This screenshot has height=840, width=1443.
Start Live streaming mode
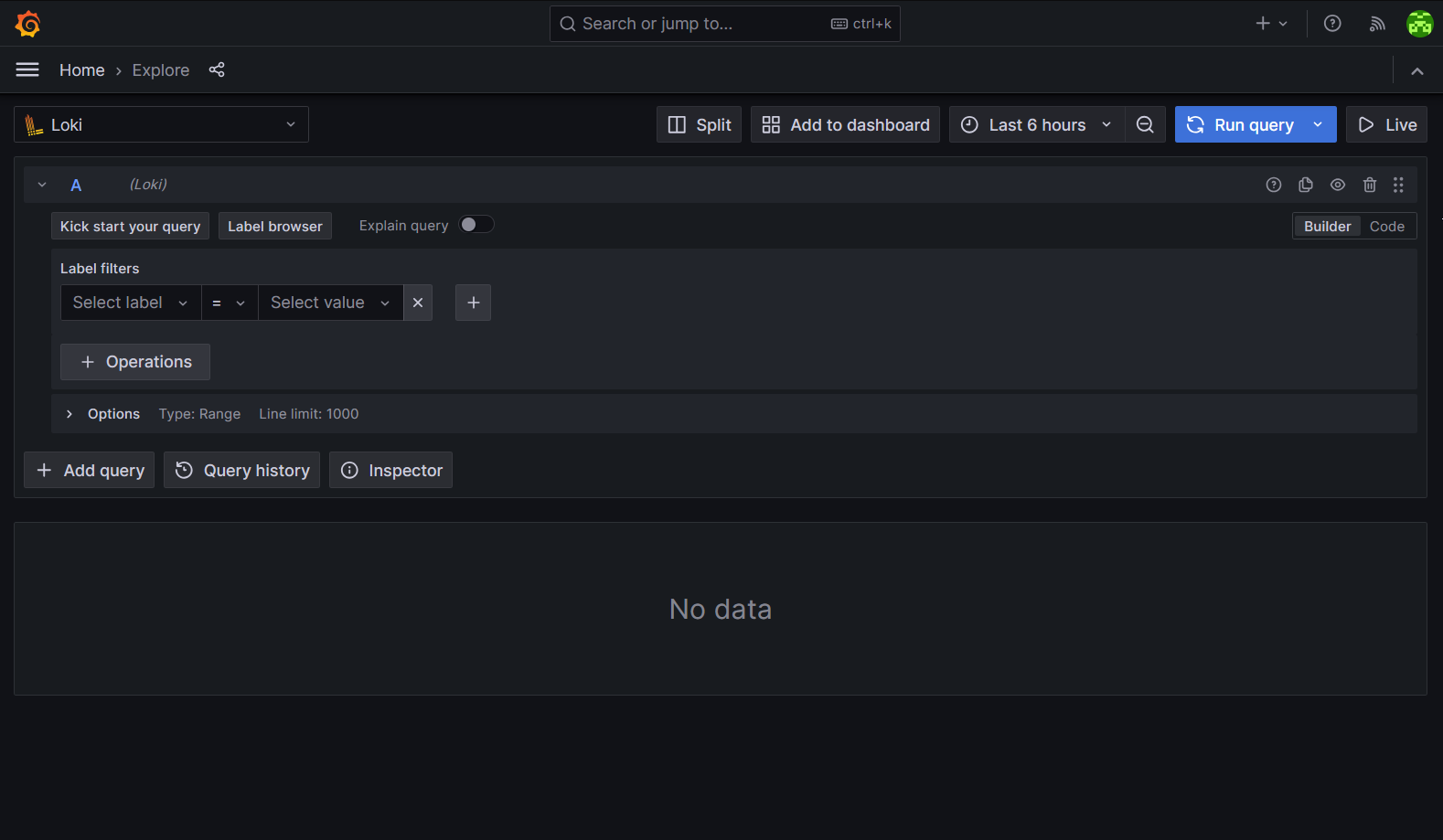tap(1386, 124)
